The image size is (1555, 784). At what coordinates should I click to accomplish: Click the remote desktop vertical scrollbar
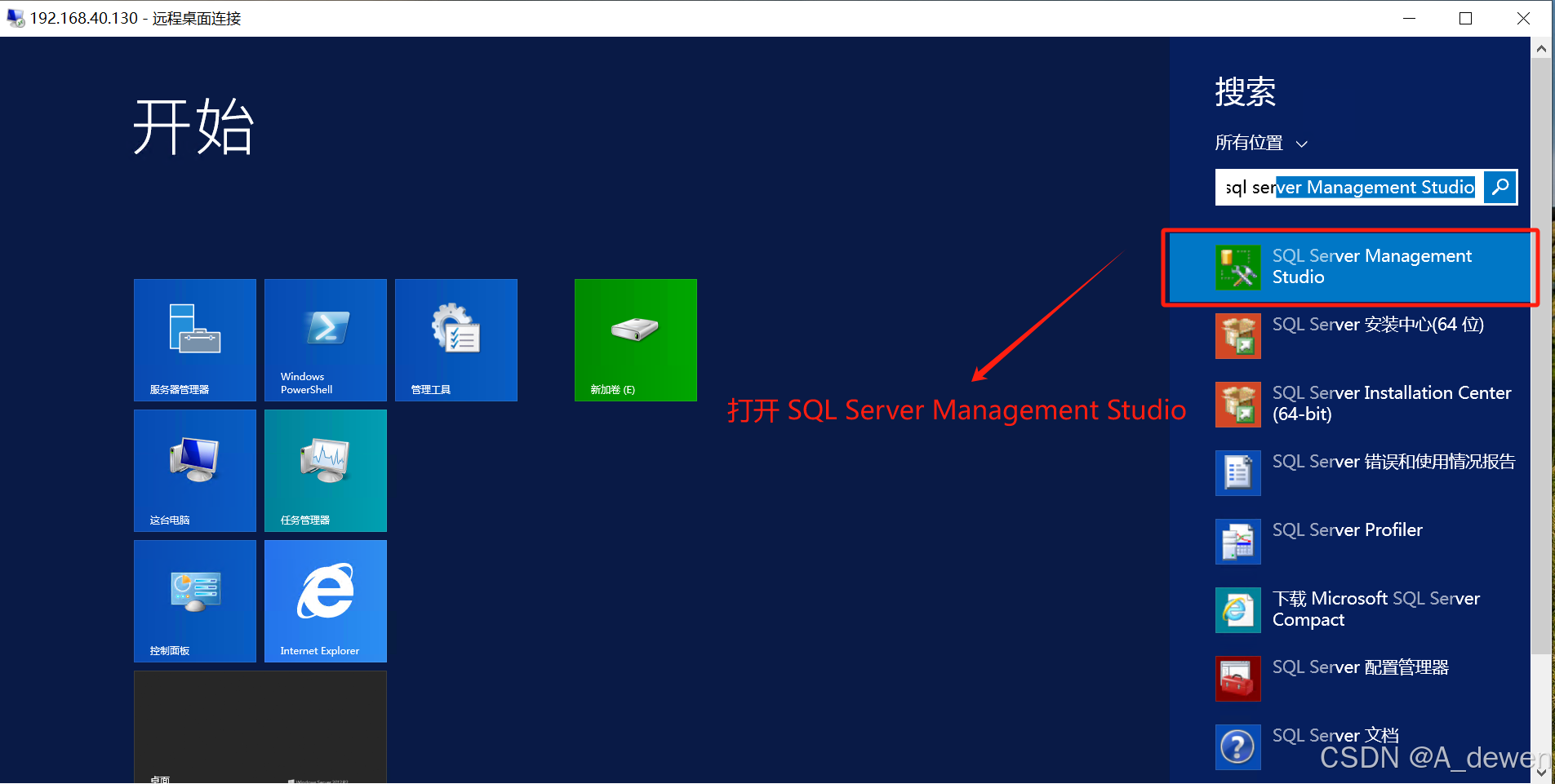click(1541, 356)
